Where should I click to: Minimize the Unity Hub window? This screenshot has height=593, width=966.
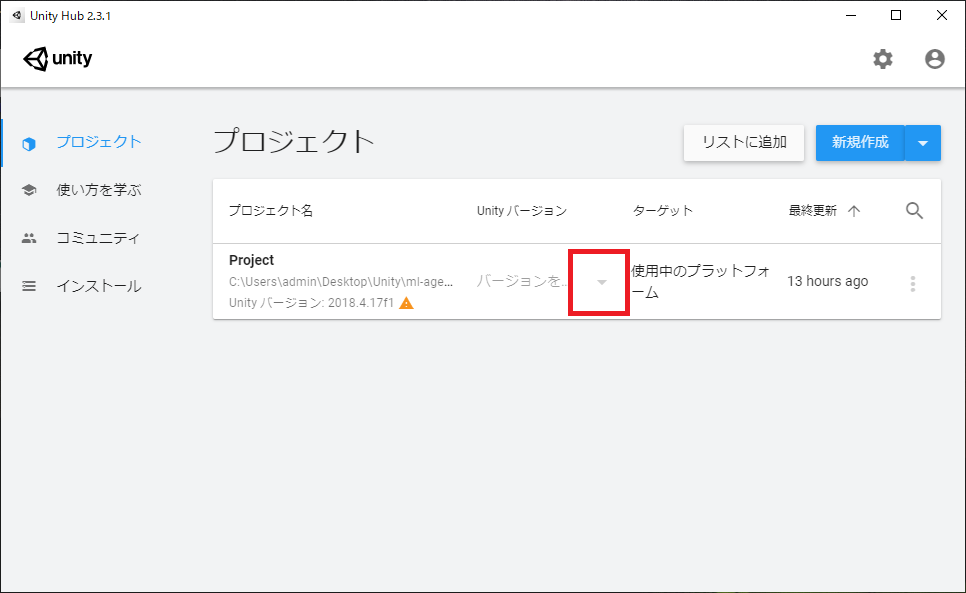(x=851, y=15)
